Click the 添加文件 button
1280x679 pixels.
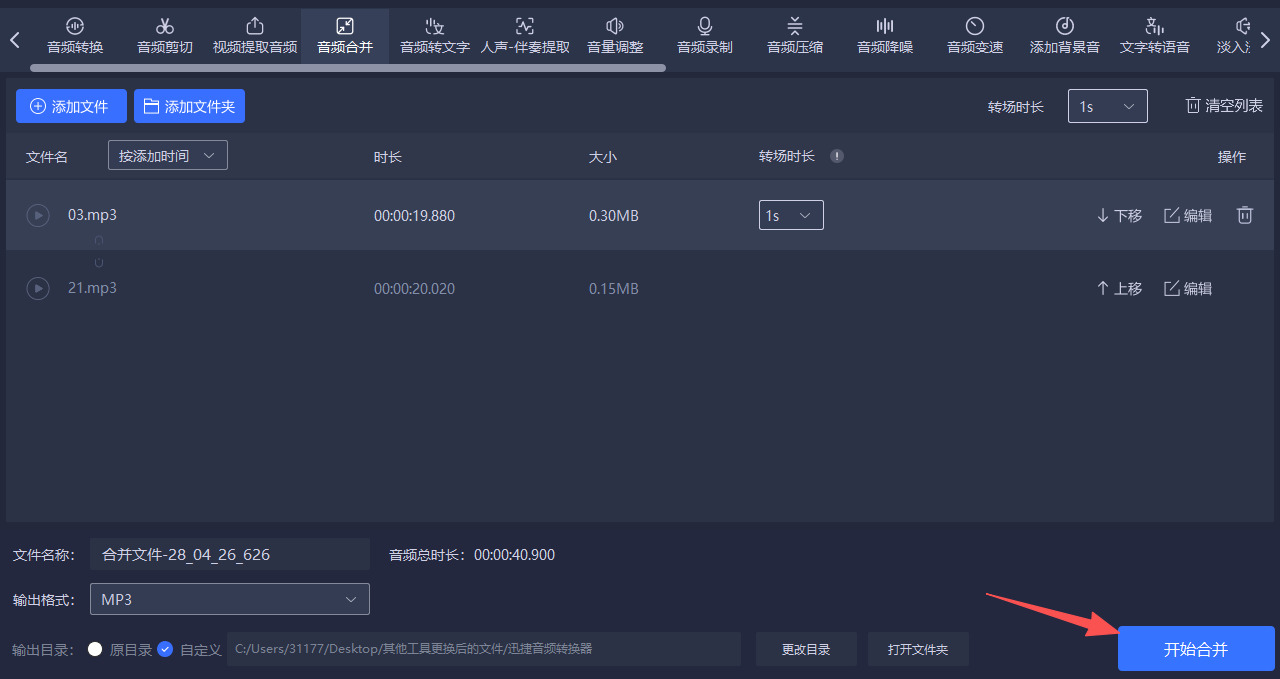[71, 106]
